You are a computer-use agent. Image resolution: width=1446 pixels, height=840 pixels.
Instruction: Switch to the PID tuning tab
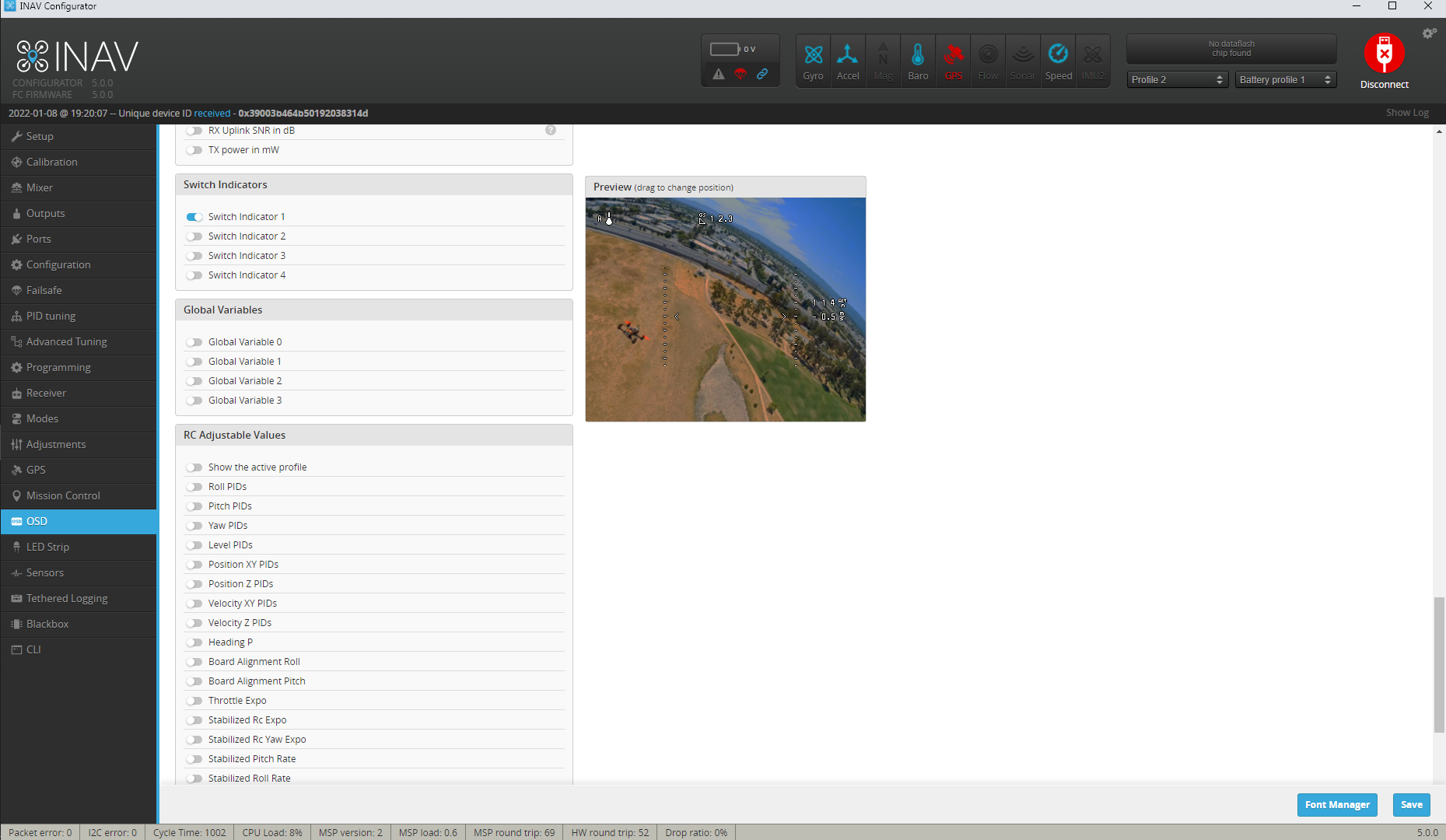[51, 316]
